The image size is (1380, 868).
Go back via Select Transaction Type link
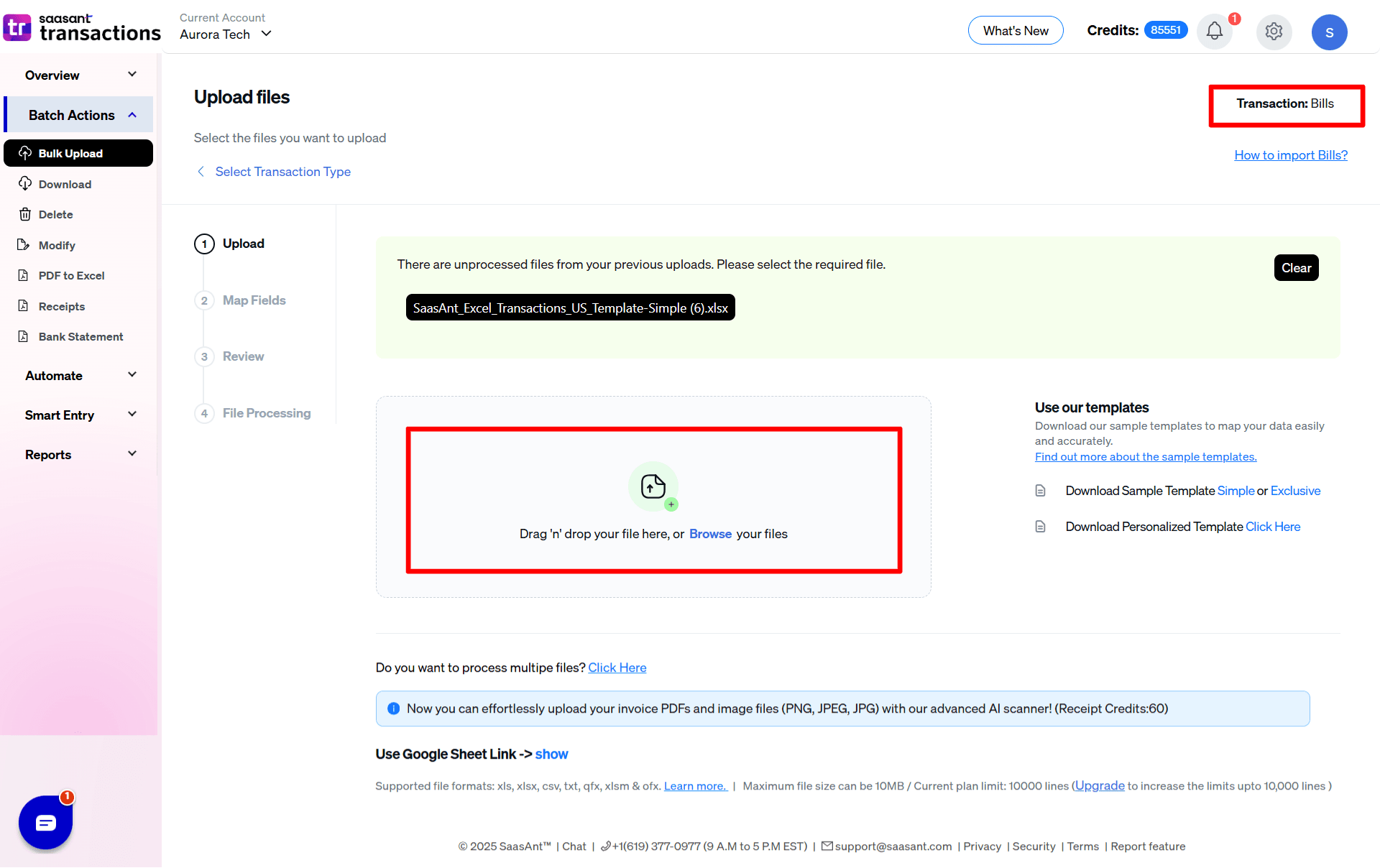click(x=282, y=172)
